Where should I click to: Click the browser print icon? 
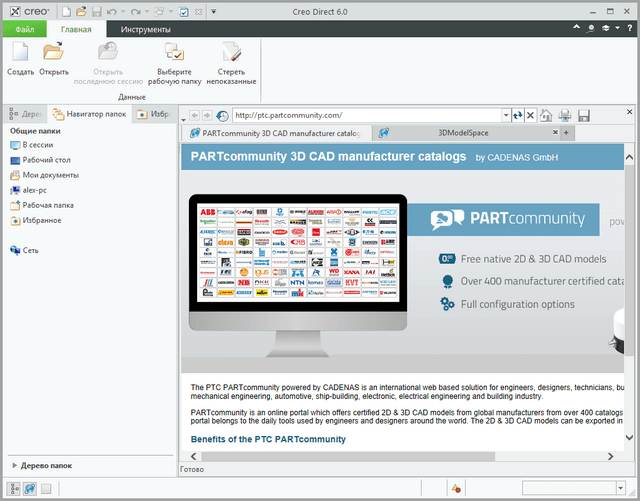click(x=565, y=116)
